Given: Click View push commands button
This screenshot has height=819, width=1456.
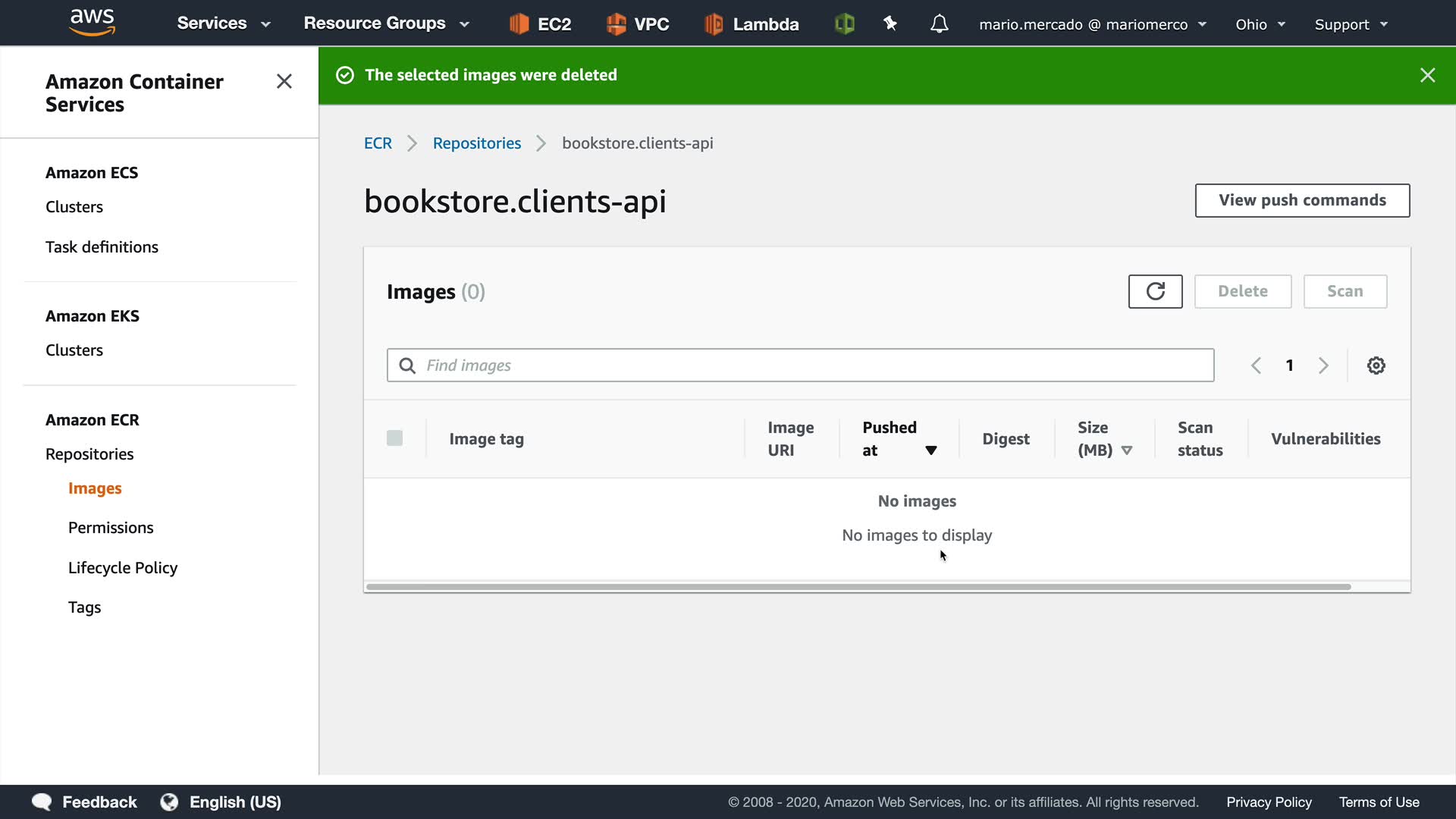Looking at the screenshot, I should [1302, 200].
